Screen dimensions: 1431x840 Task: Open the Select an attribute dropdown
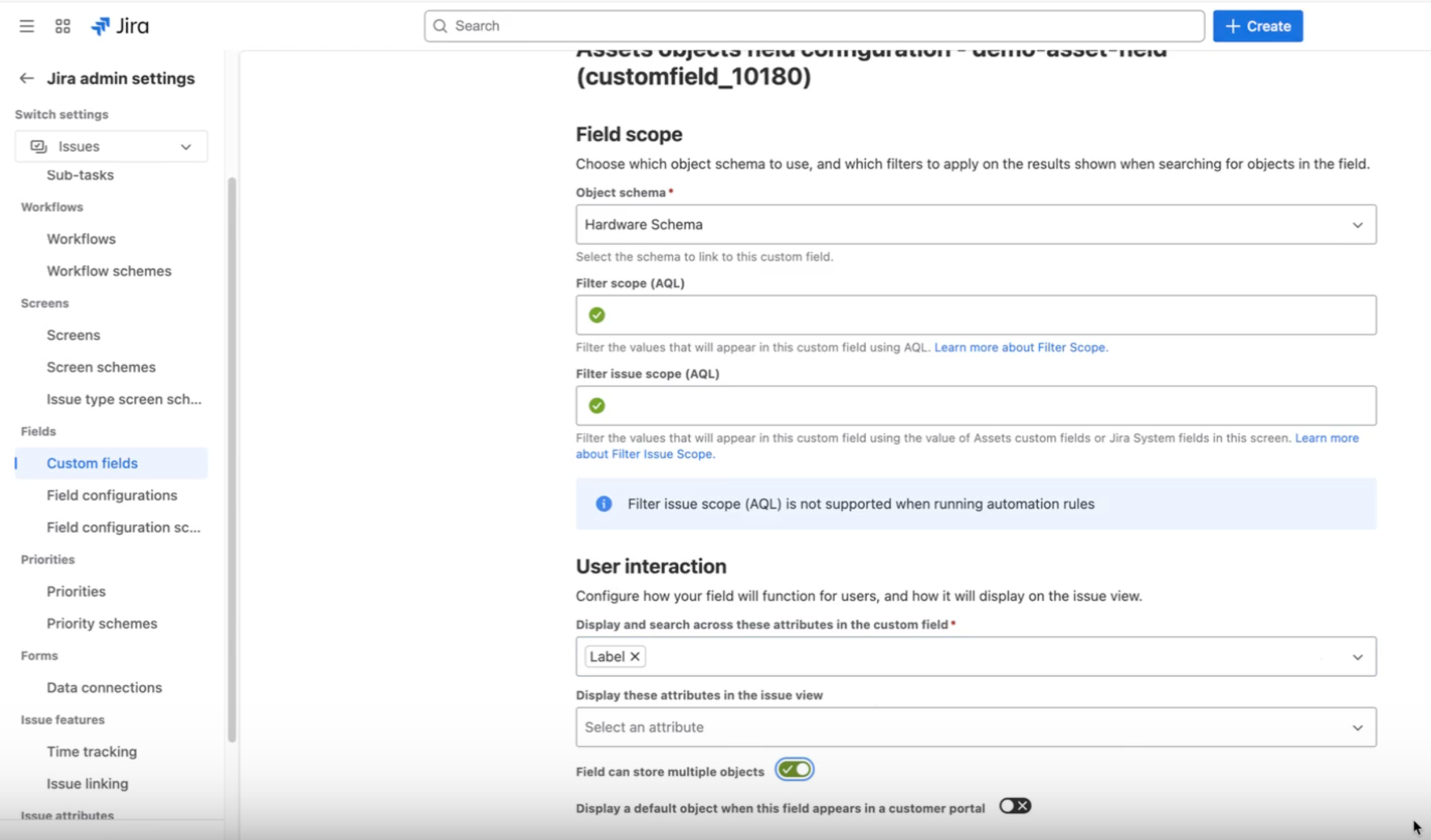coord(1357,727)
